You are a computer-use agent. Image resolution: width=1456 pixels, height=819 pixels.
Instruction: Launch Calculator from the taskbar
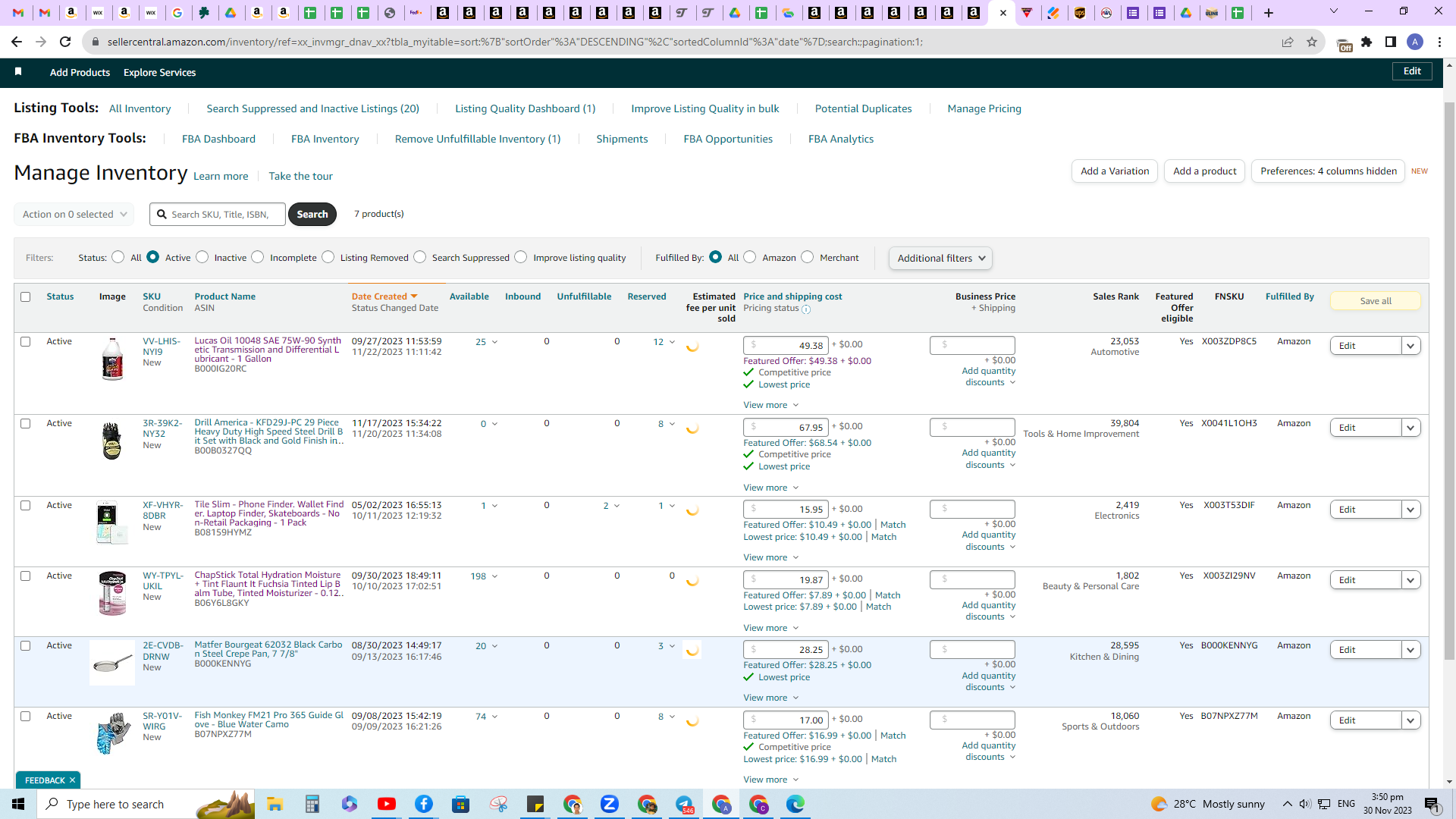pyautogui.click(x=312, y=804)
